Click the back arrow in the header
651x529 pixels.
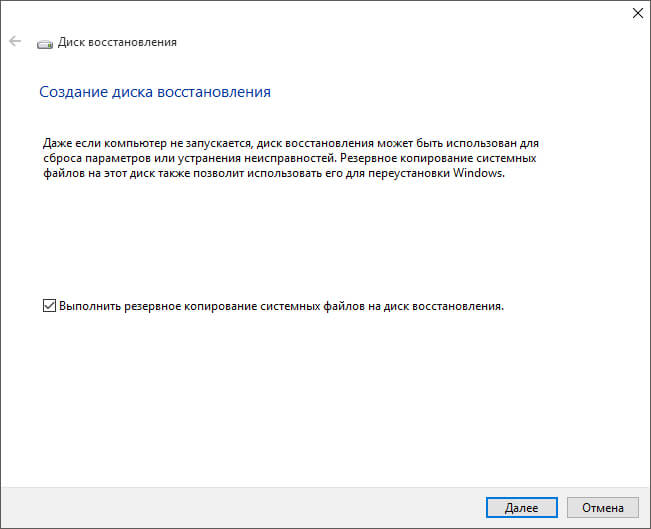click(14, 43)
